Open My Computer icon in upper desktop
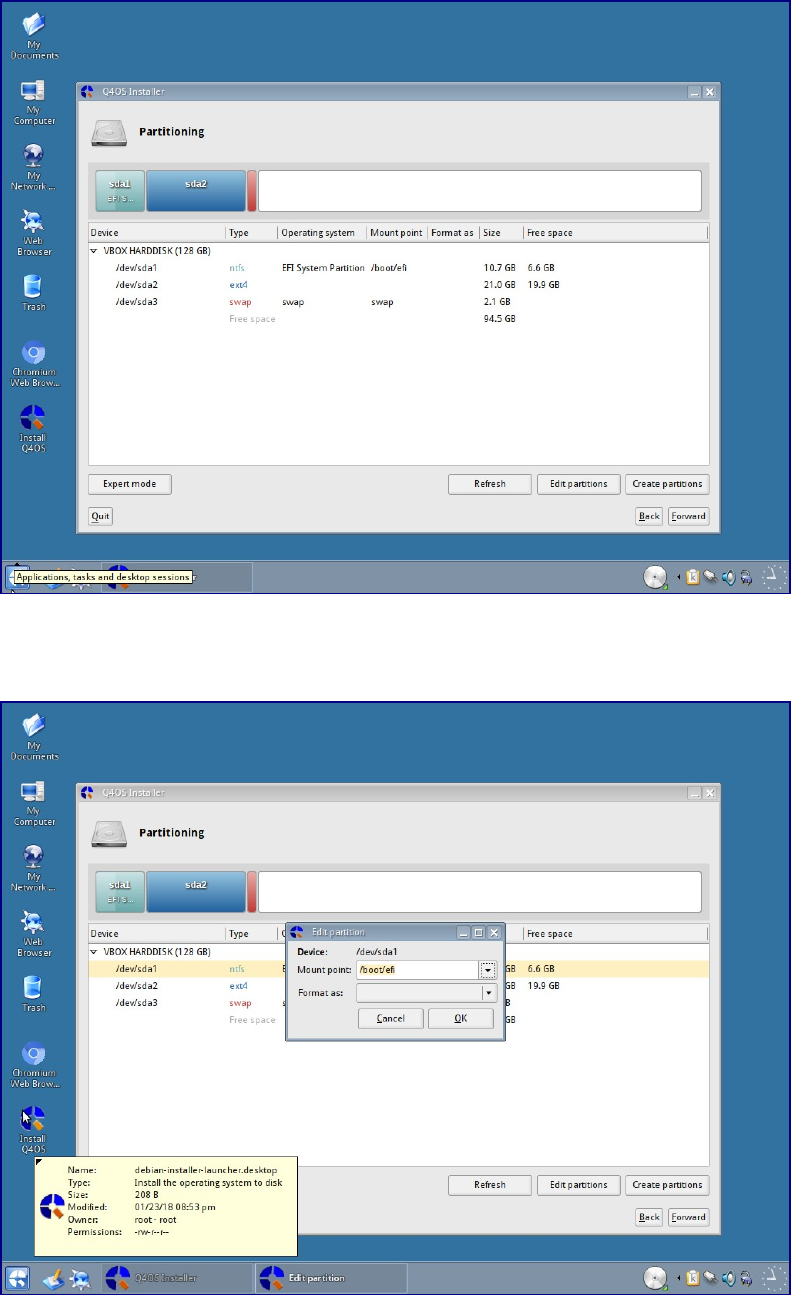The height and width of the screenshot is (1296, 791). click(x=34, y=102)
